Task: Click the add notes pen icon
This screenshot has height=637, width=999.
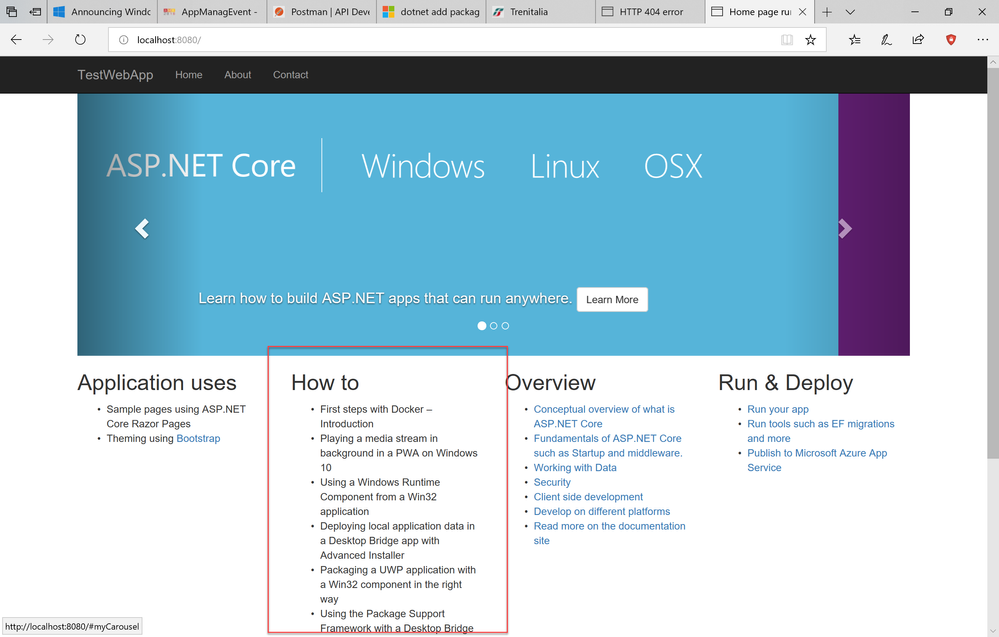Action: (x=886, y=39)
